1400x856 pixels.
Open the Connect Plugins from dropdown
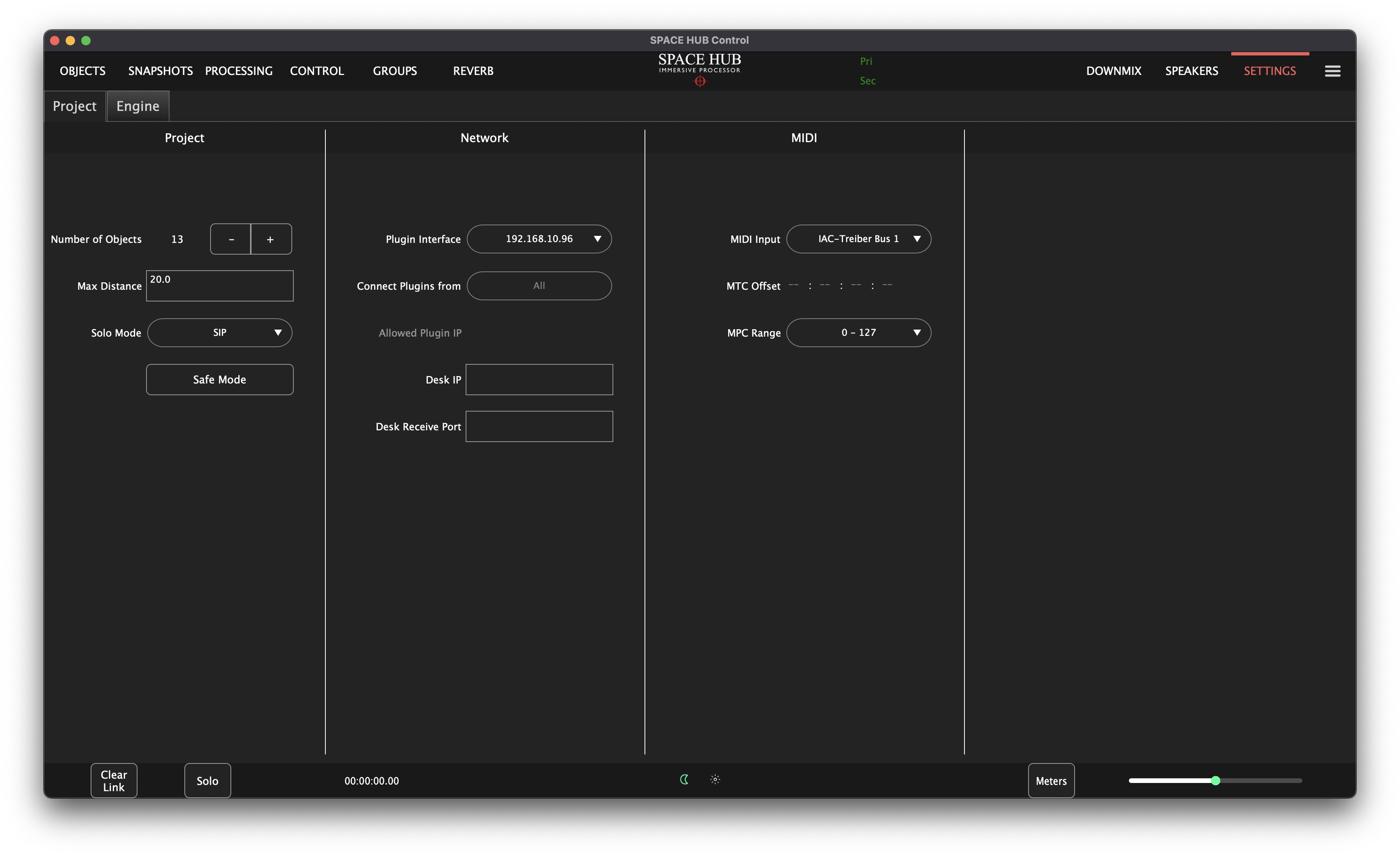click(x=539, y=286)
